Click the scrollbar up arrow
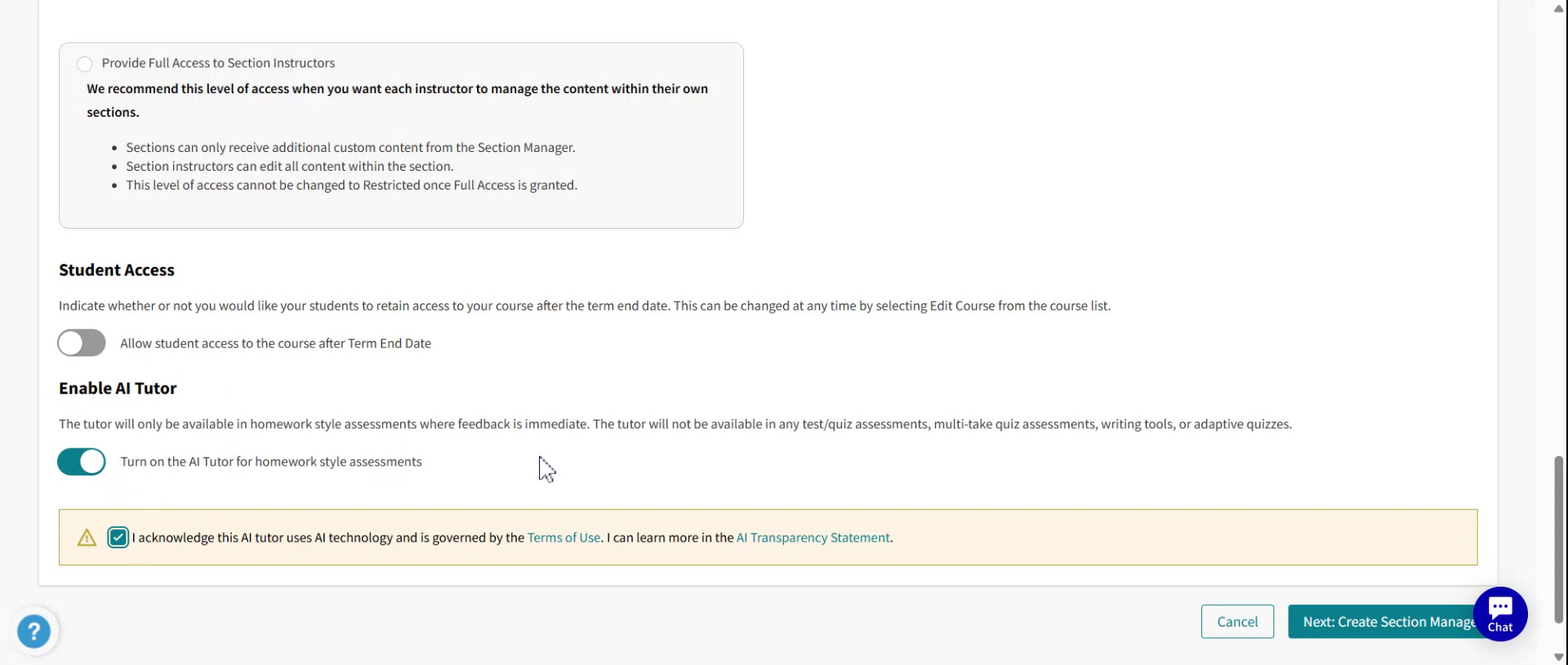The width and height of the screenshot is (1568, 665). tap(1558, 8)
